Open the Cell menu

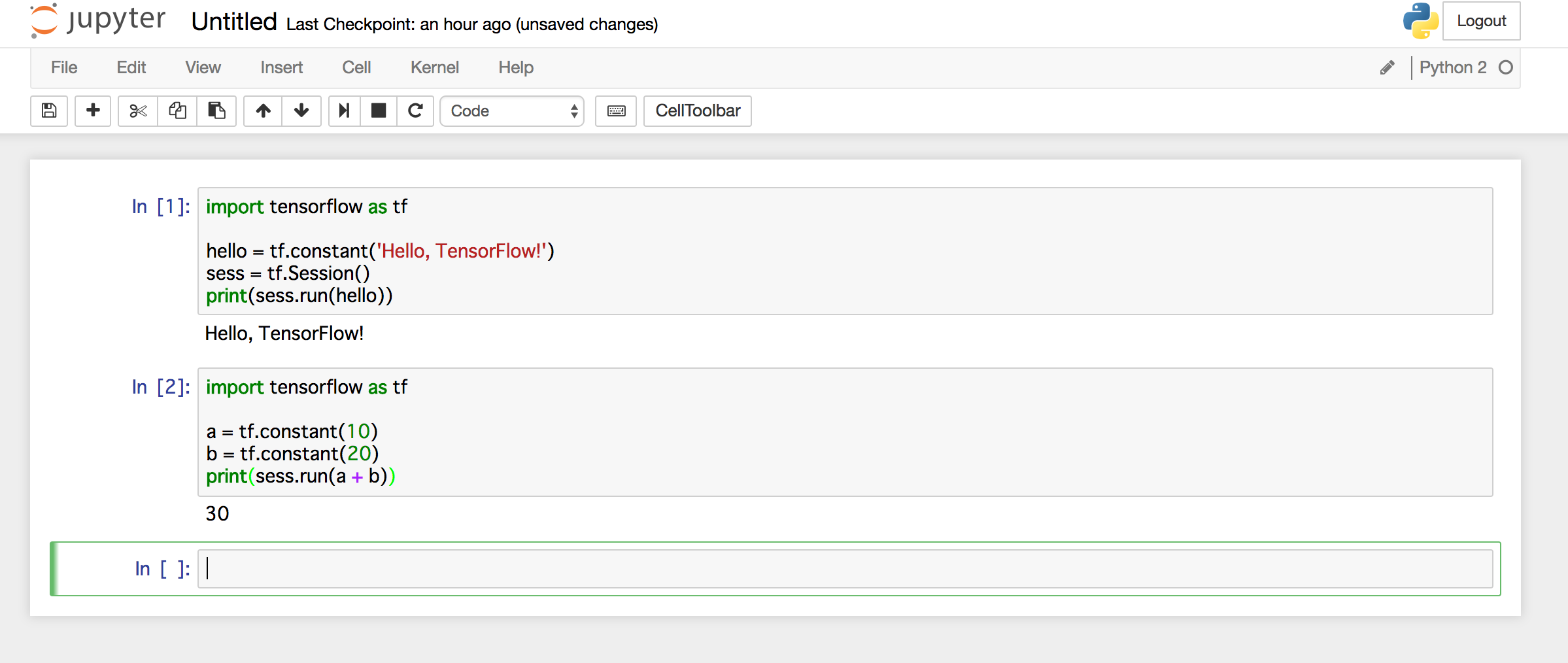[x=356, y=67]
